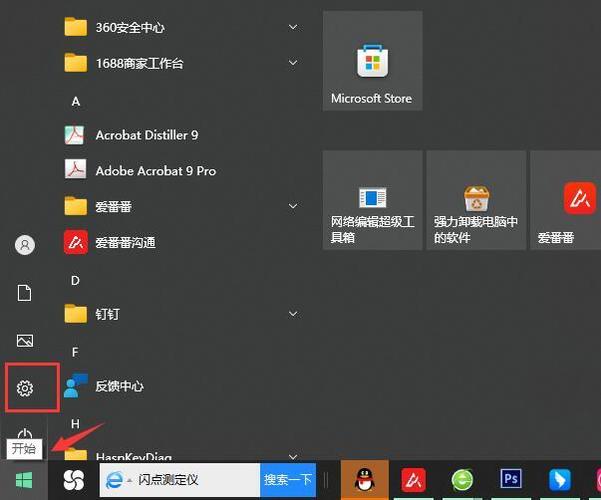Screen dimensions: 601x500
Task: Open the green 360 browser taskbar icon
Action: (x=462, y=480)
